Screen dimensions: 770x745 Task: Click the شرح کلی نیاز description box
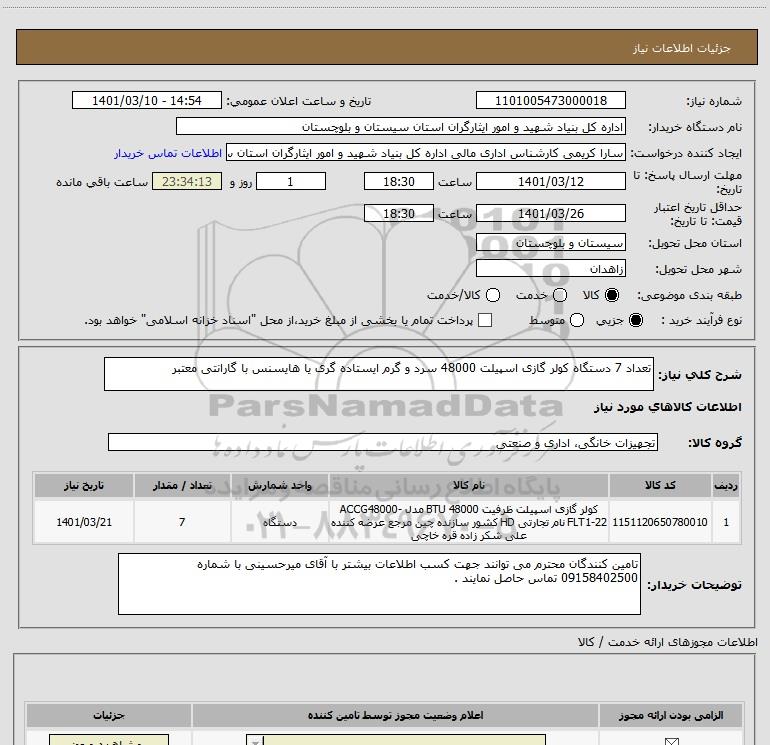(379, 374)
